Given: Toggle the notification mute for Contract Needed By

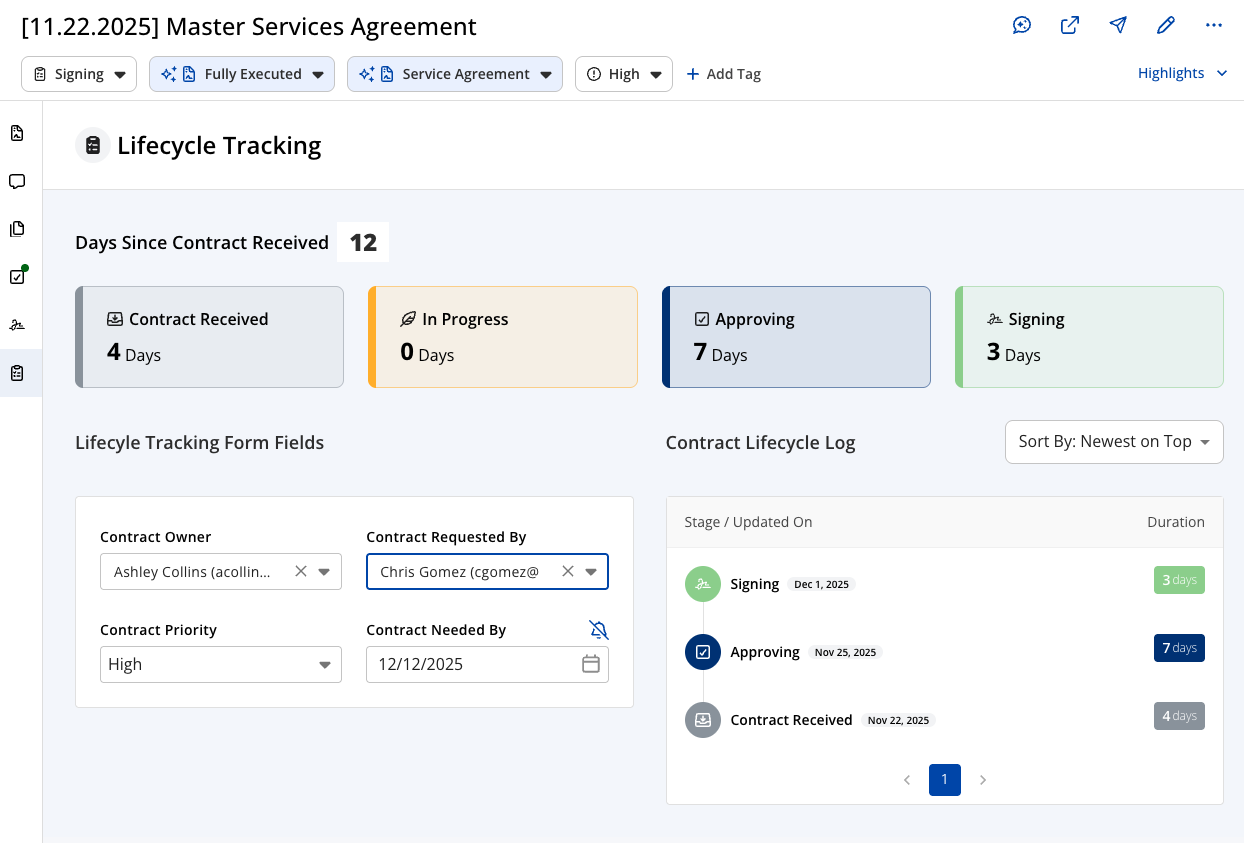Looking at the screenshot, I should 598,629.
